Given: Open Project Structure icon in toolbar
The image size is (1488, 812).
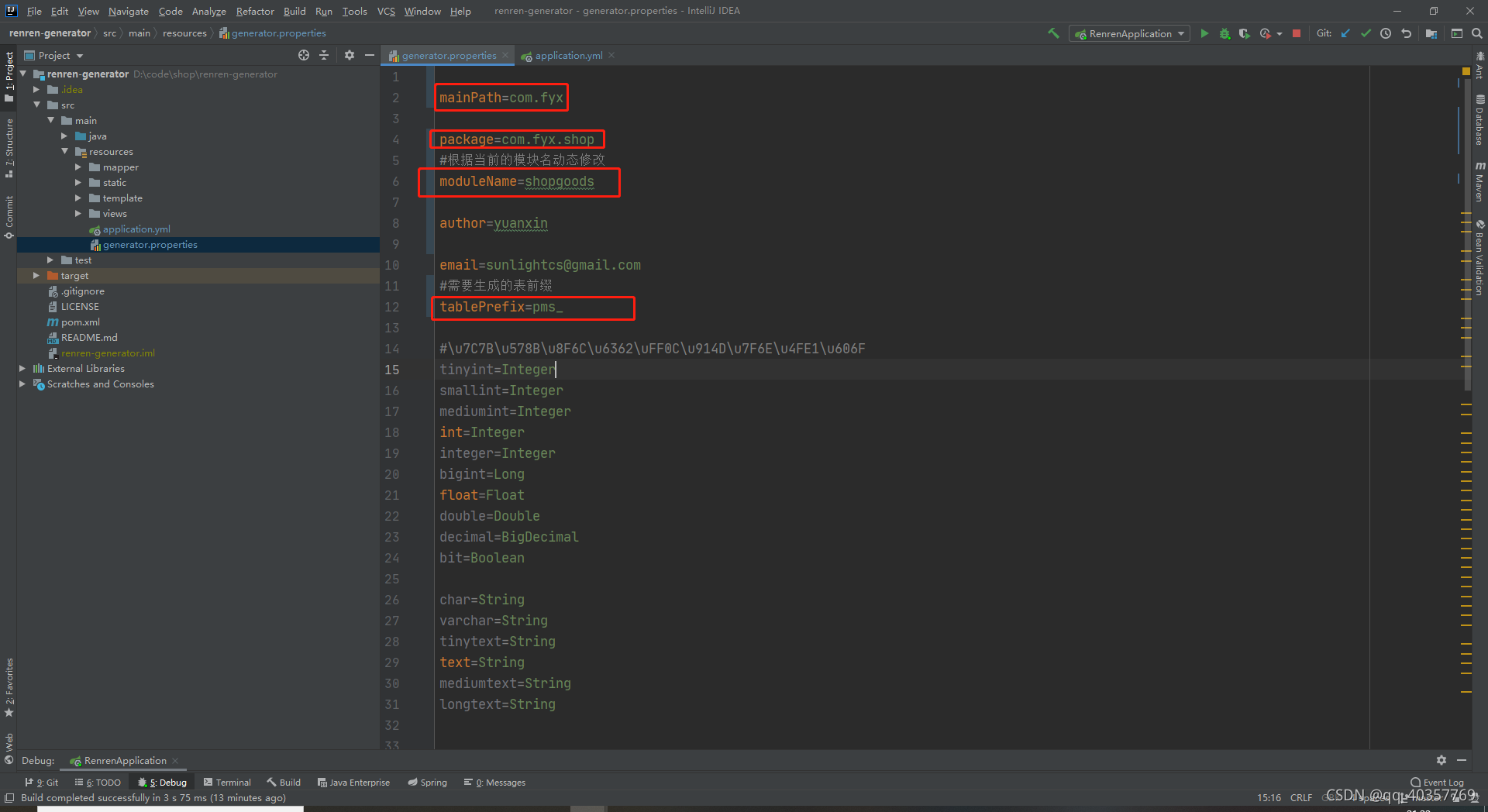Looking at the screenshot, I should point(1431,33).
